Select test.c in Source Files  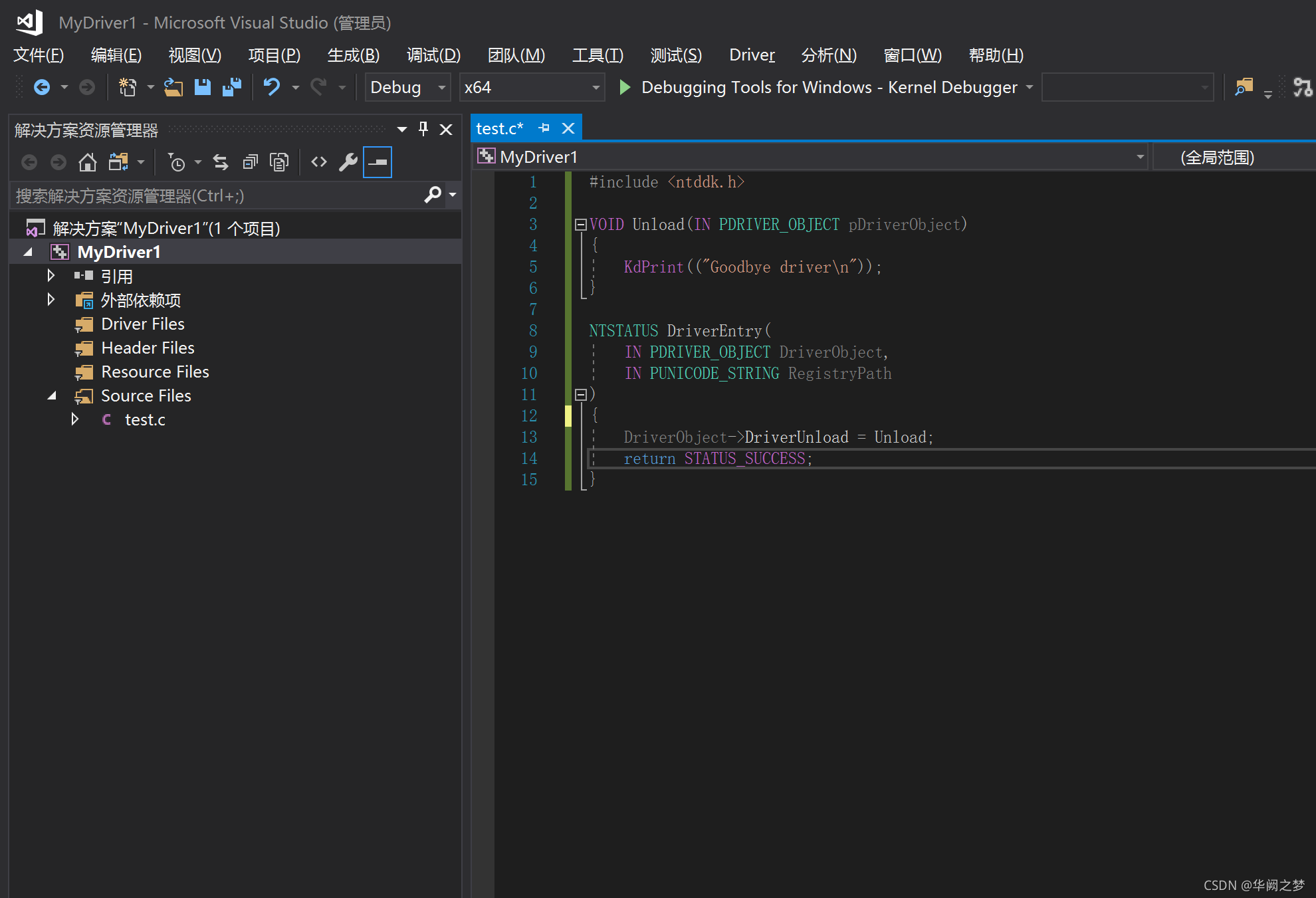[x=145, y=419]
